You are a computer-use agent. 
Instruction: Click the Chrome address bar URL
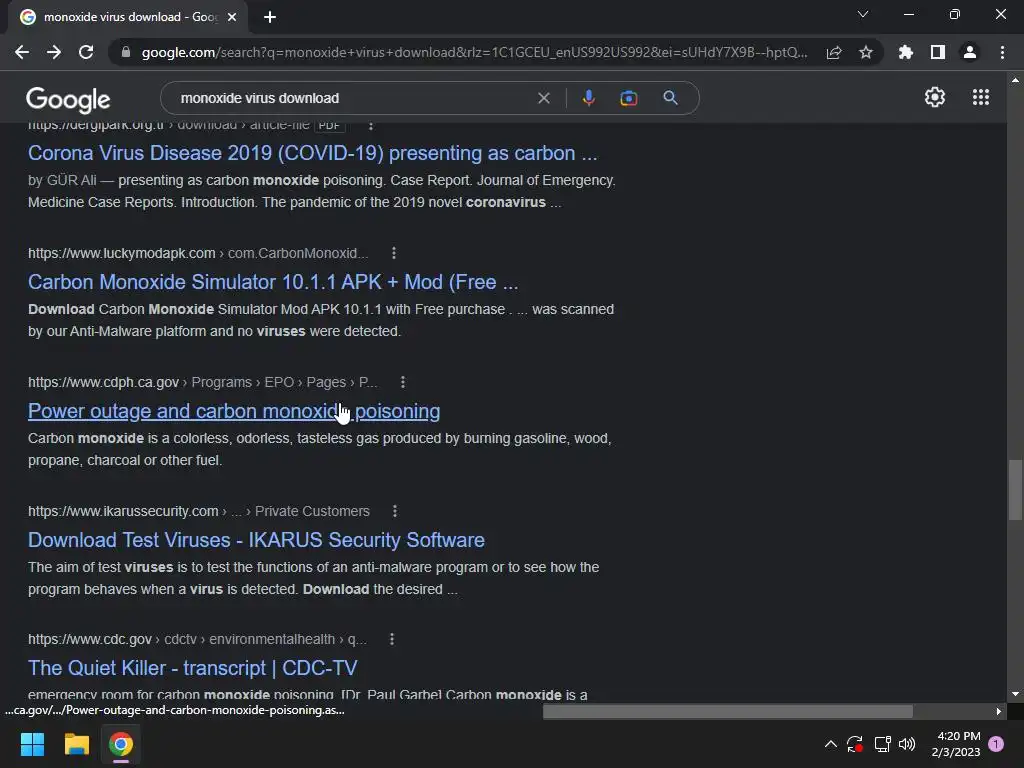point(474,52)
